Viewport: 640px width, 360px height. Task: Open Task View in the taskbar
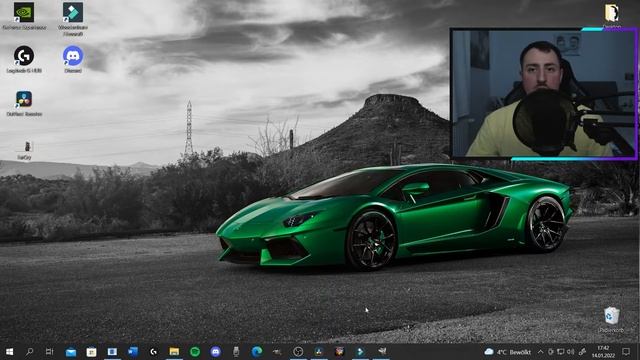49,351
